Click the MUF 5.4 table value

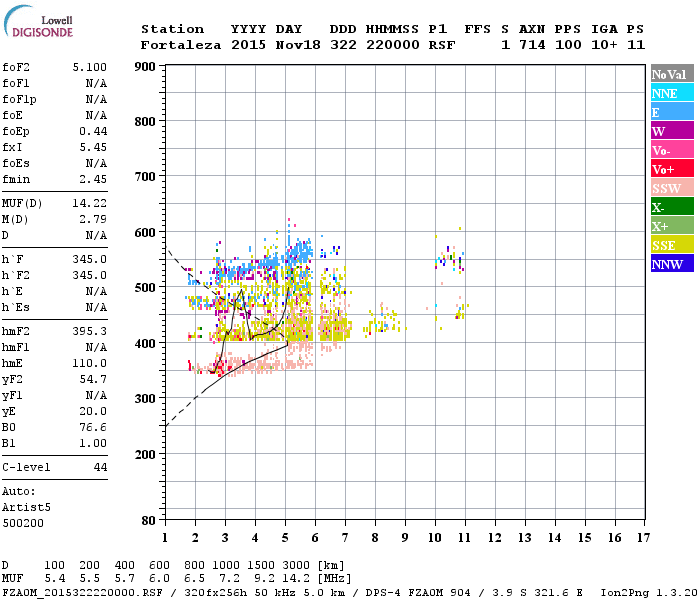point(54,579)
